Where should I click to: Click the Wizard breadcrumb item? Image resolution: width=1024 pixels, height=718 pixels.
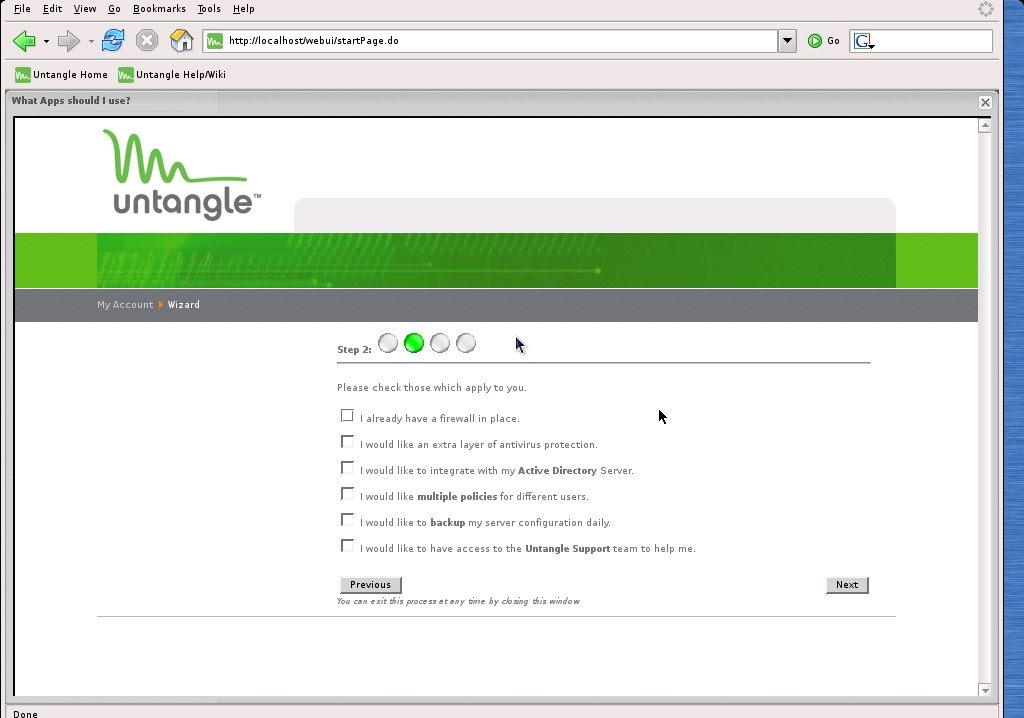(x=184, y=304)
